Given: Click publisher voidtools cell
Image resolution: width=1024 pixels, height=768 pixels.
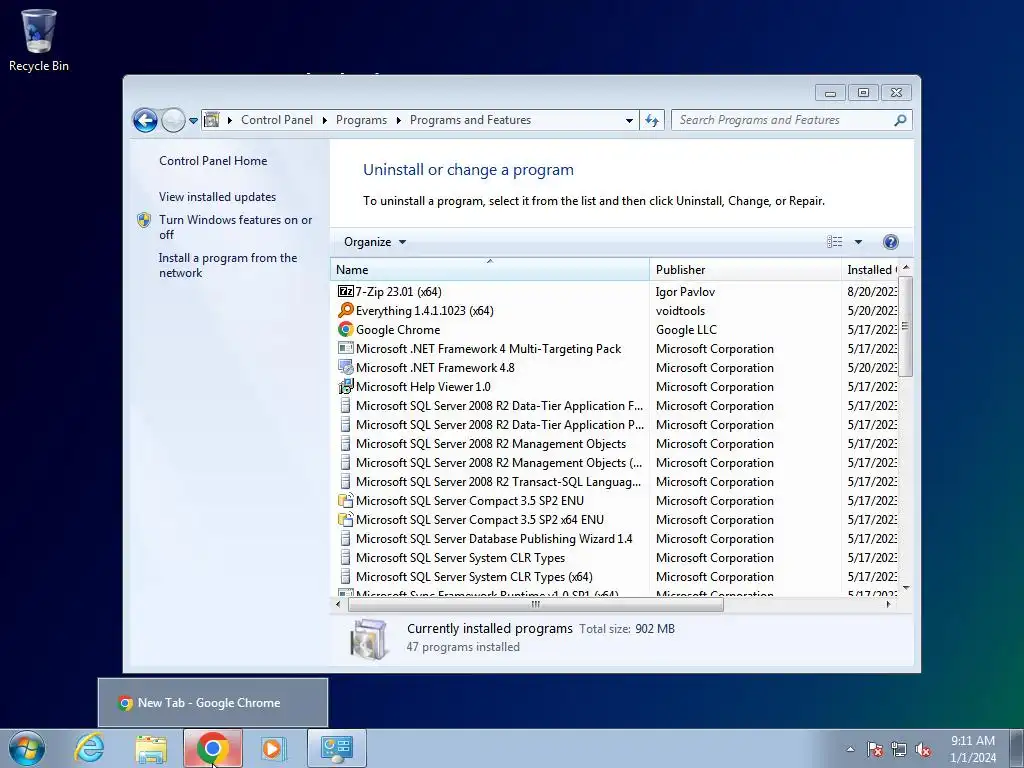Looking at the screenshot, I should click(680, 310).
